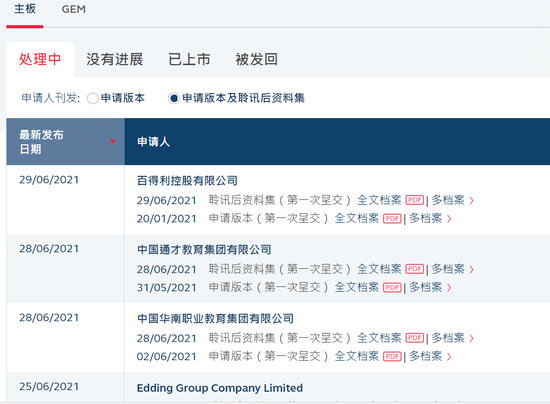Expand 多档案 for 百得利控股 20/01/2021
This screenshot has width=550, height=404.
click(430, 218)
